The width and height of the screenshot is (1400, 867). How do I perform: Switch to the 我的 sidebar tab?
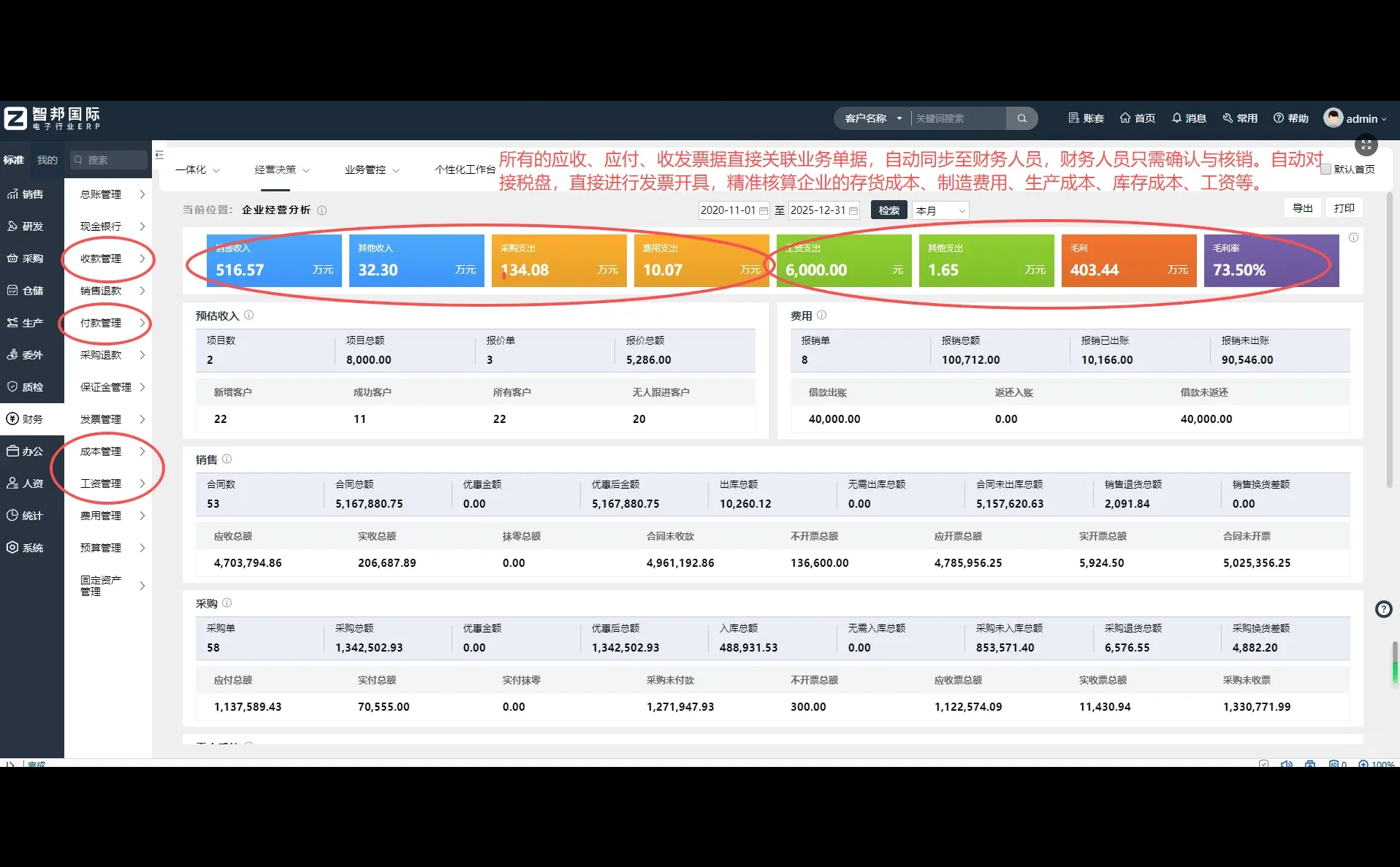click(47, 159)
